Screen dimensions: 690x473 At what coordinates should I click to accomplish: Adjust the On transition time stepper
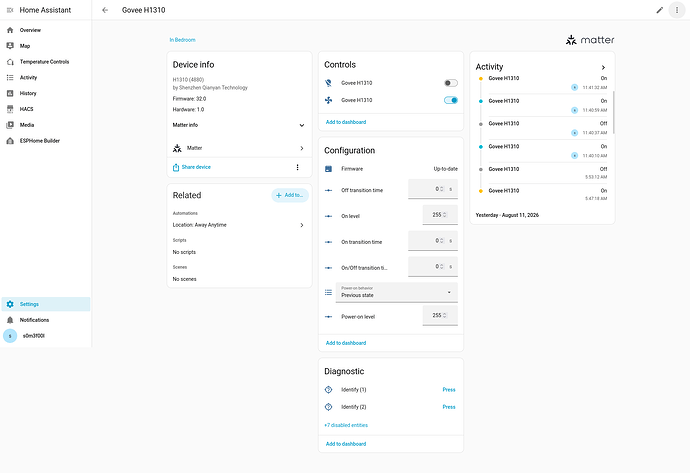click(441, 241)
